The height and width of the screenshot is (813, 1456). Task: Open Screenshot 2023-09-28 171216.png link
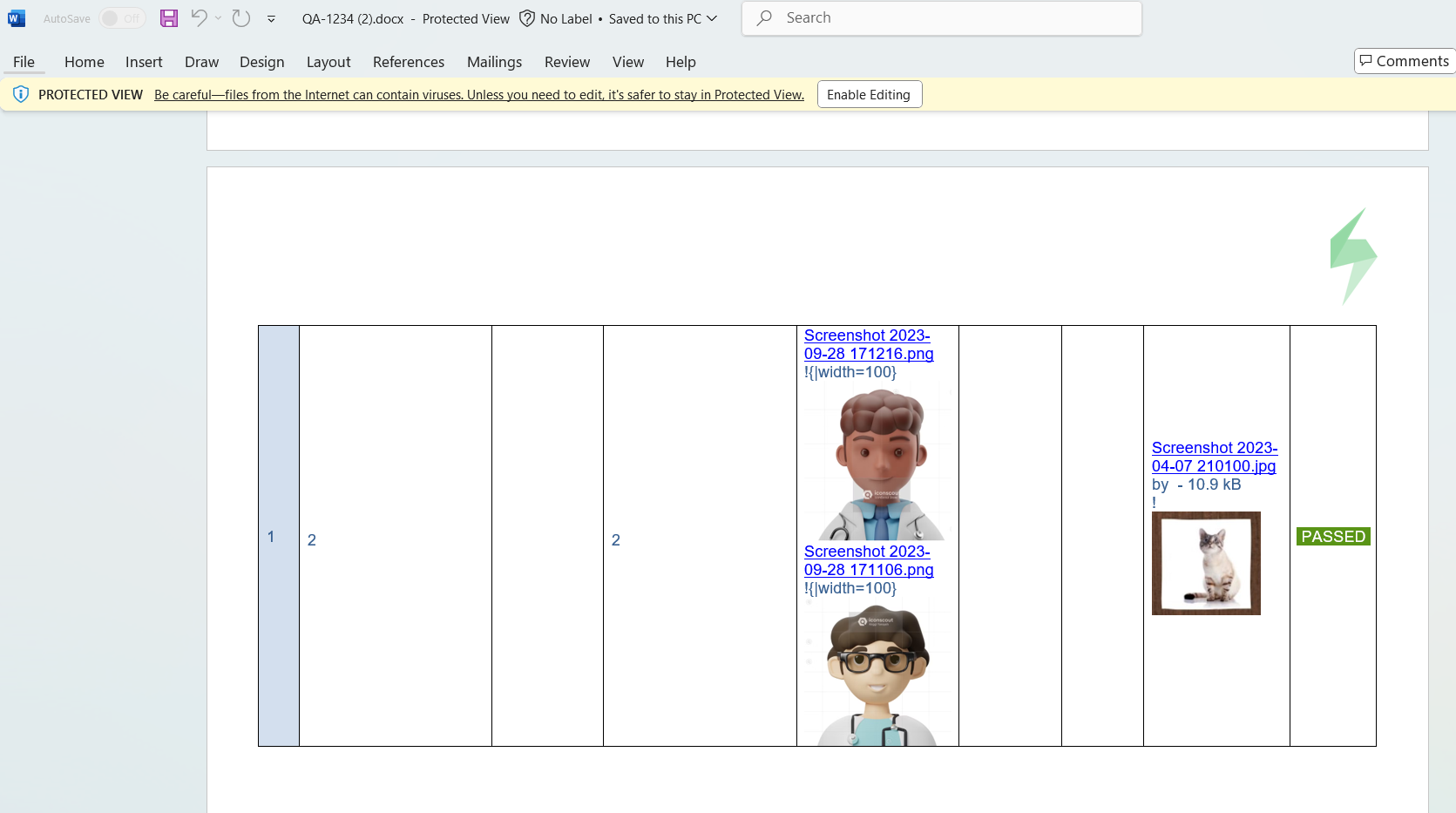[868, 344]
